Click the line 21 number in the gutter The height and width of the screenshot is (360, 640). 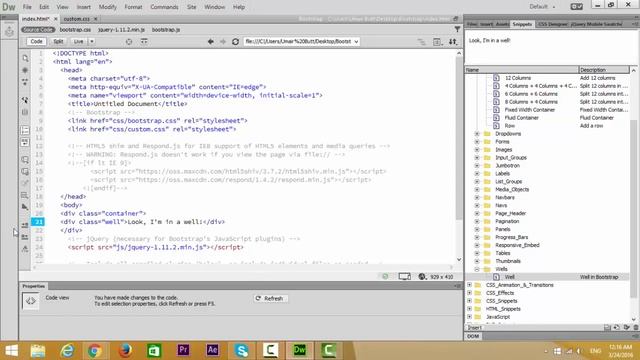click(x=38, y=222)
